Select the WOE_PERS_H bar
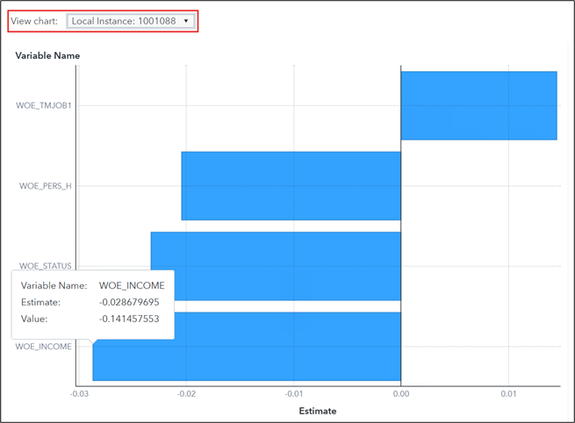575x423 pixels. 291,186
